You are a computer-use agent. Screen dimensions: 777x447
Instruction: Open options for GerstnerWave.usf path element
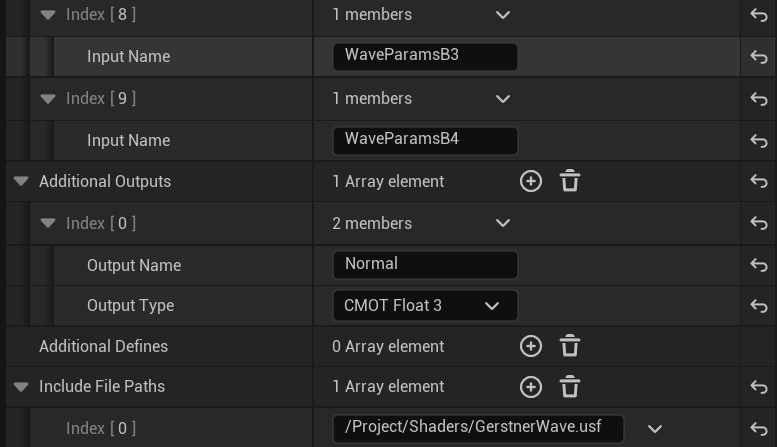click(x=655, y=429)
